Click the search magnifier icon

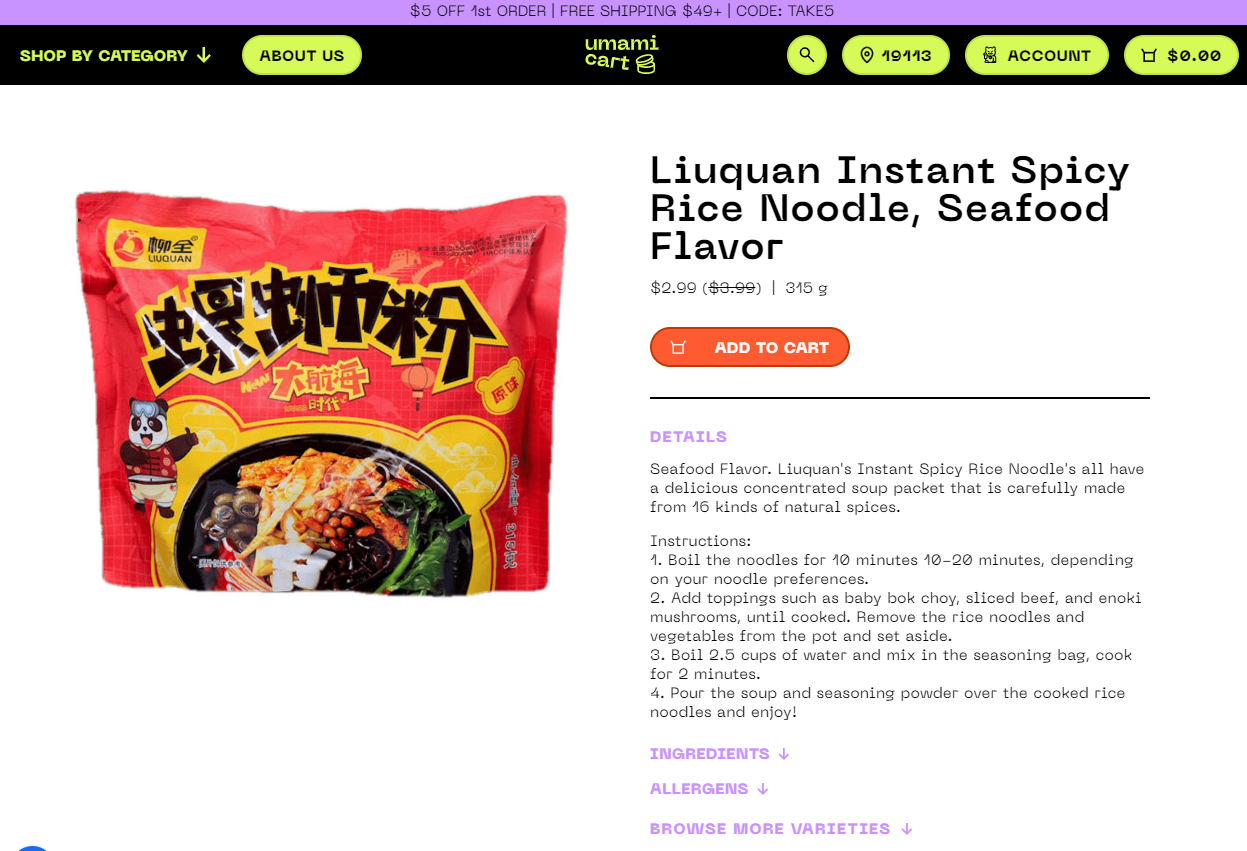(x=807, y=55)
